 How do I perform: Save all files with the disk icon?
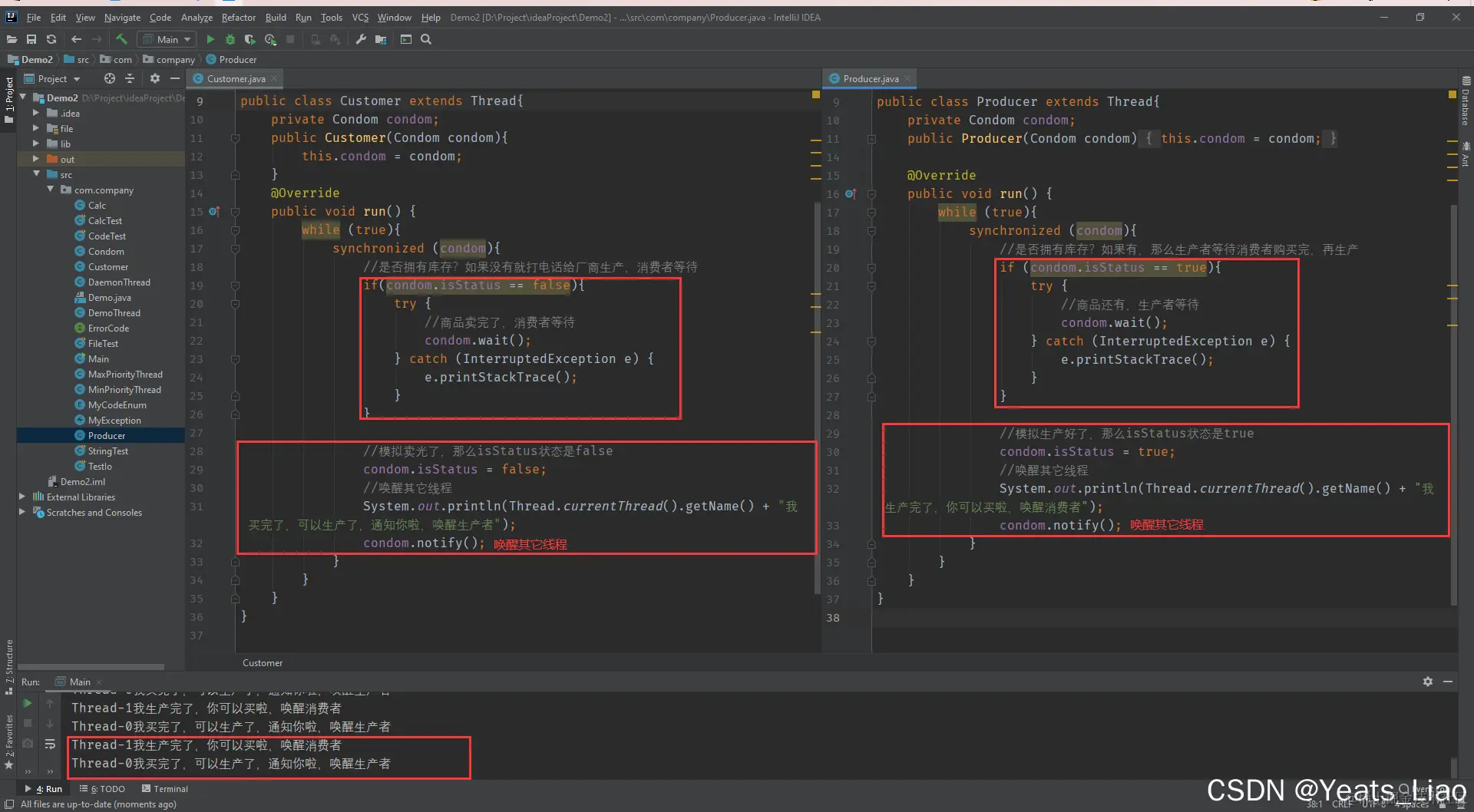31,39
